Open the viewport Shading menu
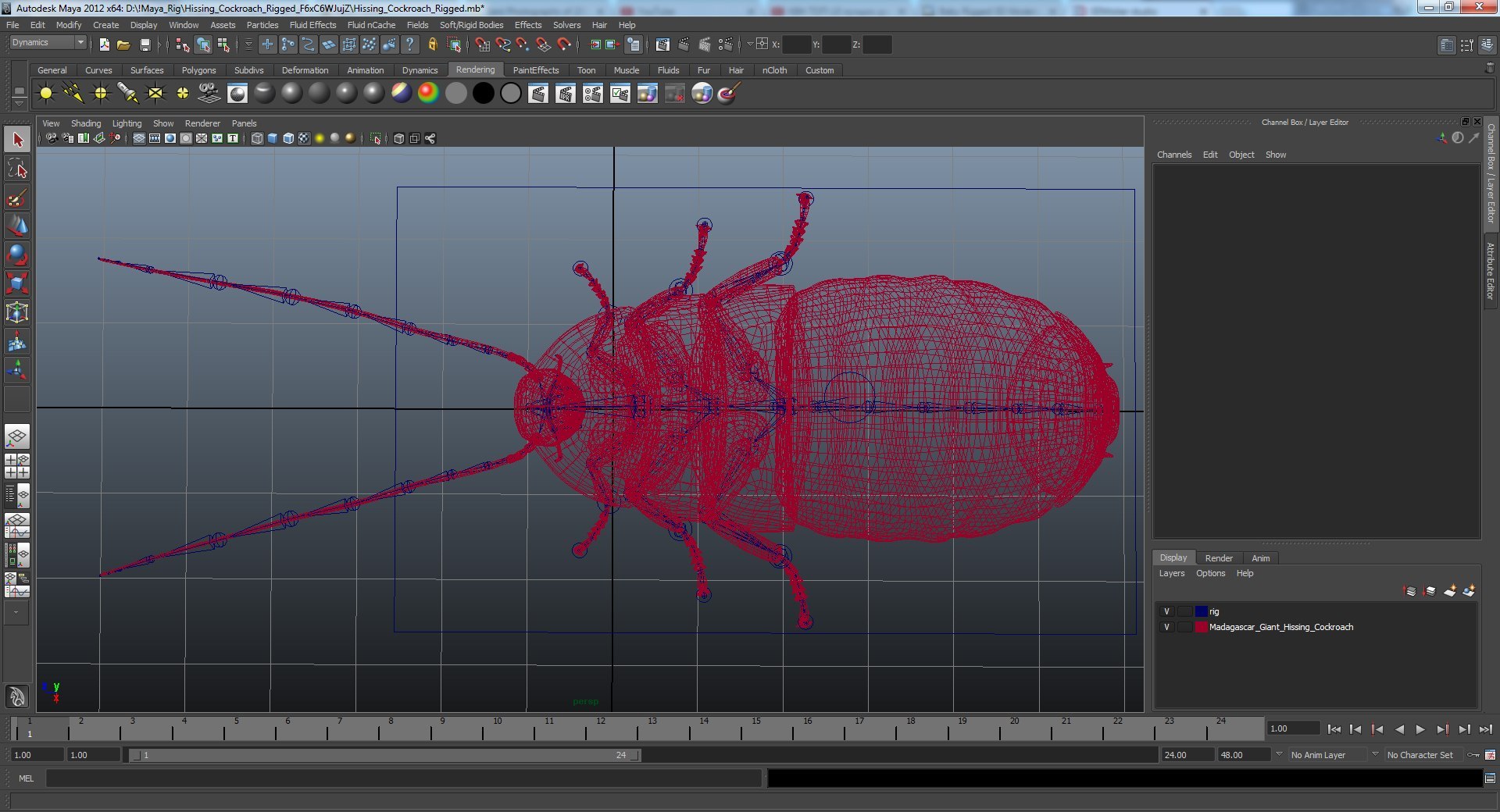This screenshot has height=812, width=1500. point(86,123)
